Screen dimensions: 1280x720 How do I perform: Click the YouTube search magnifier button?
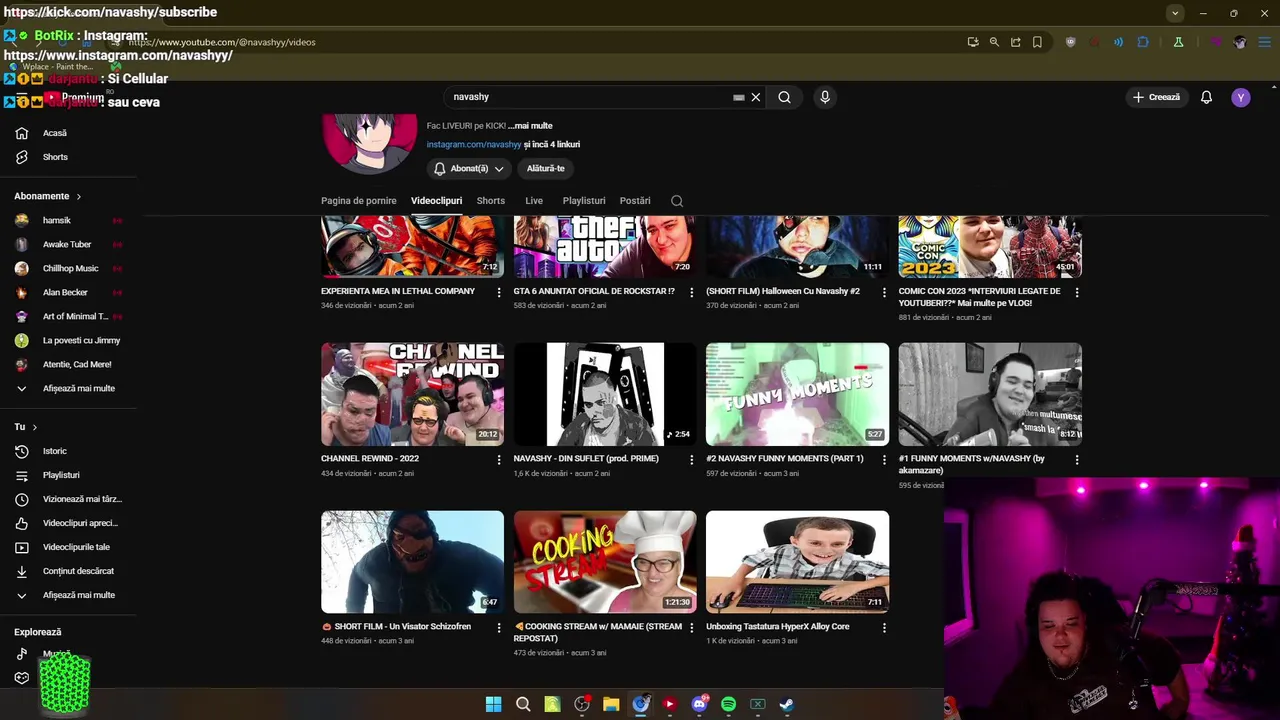point(784,97)
